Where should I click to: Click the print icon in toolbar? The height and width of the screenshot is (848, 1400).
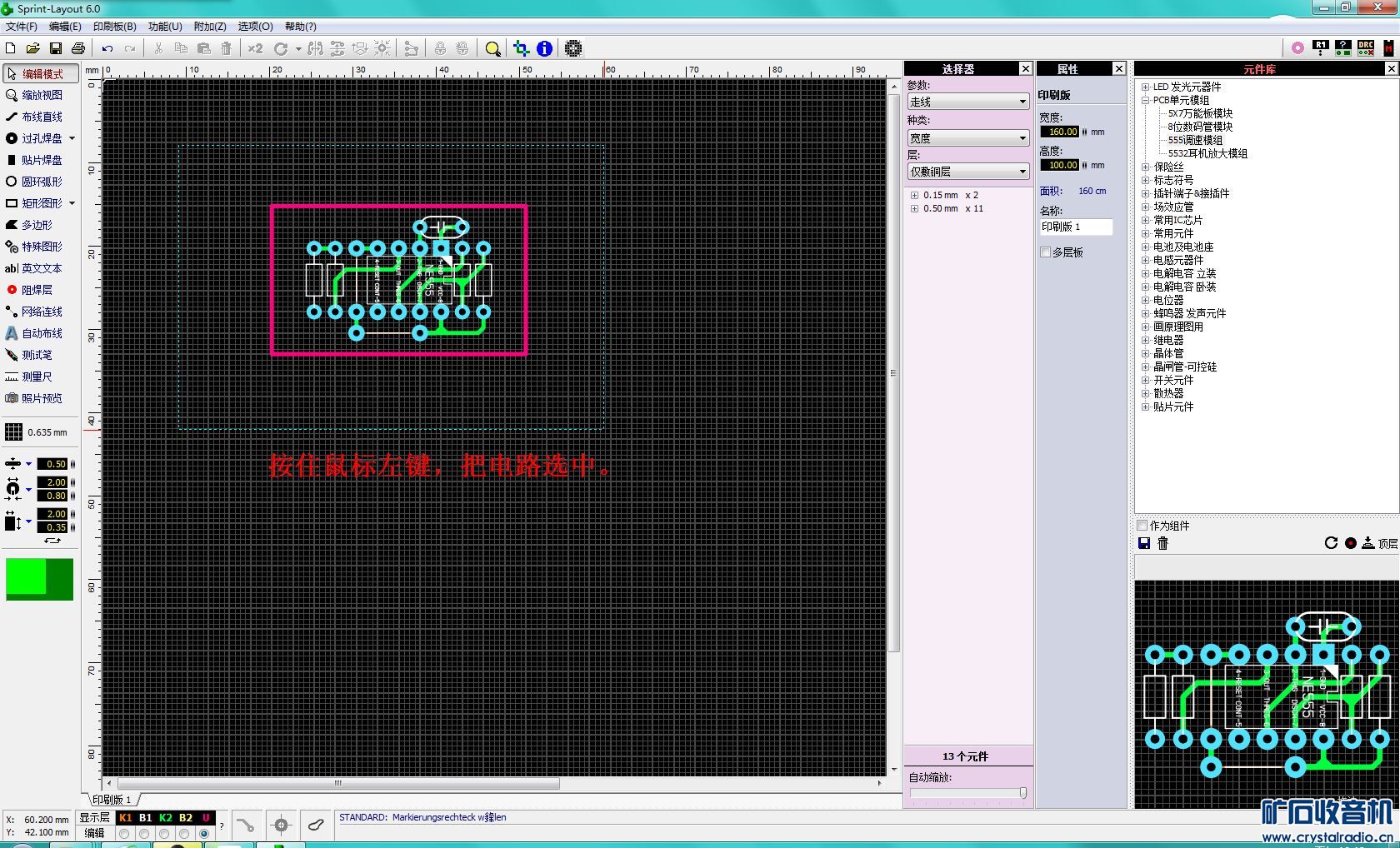coord(78,48)
